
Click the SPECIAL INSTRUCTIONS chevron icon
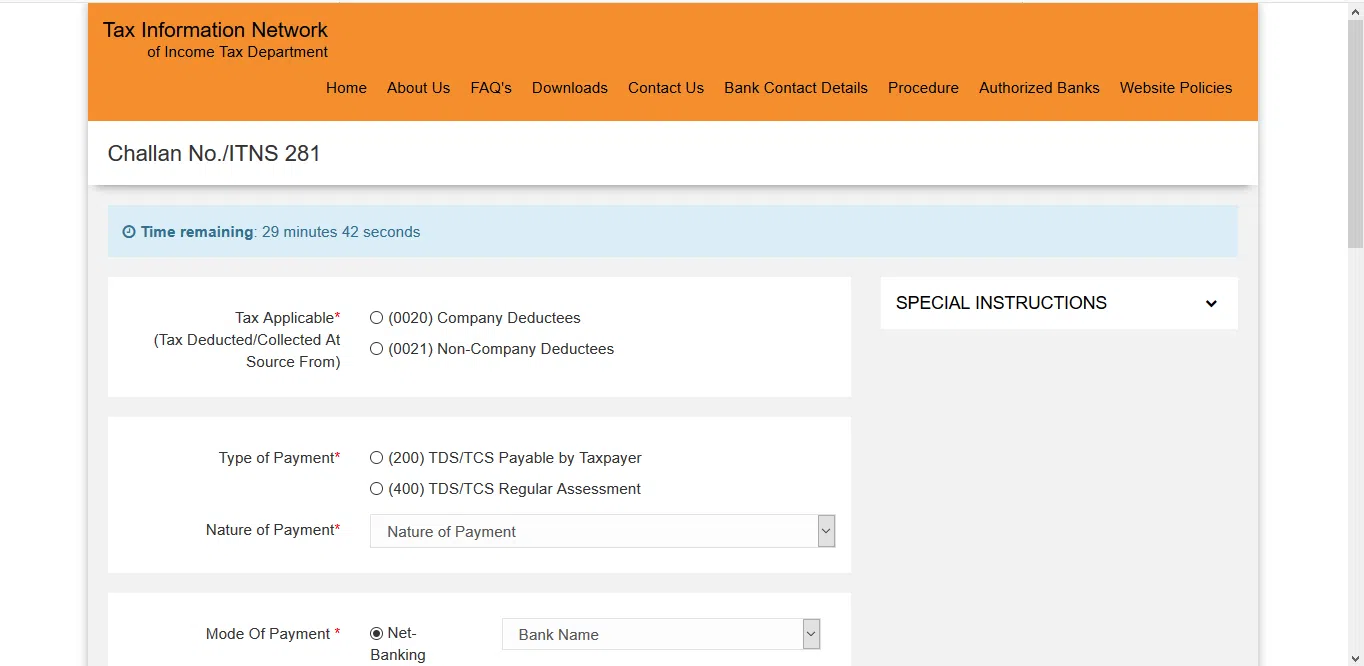tap(1211, 303)
